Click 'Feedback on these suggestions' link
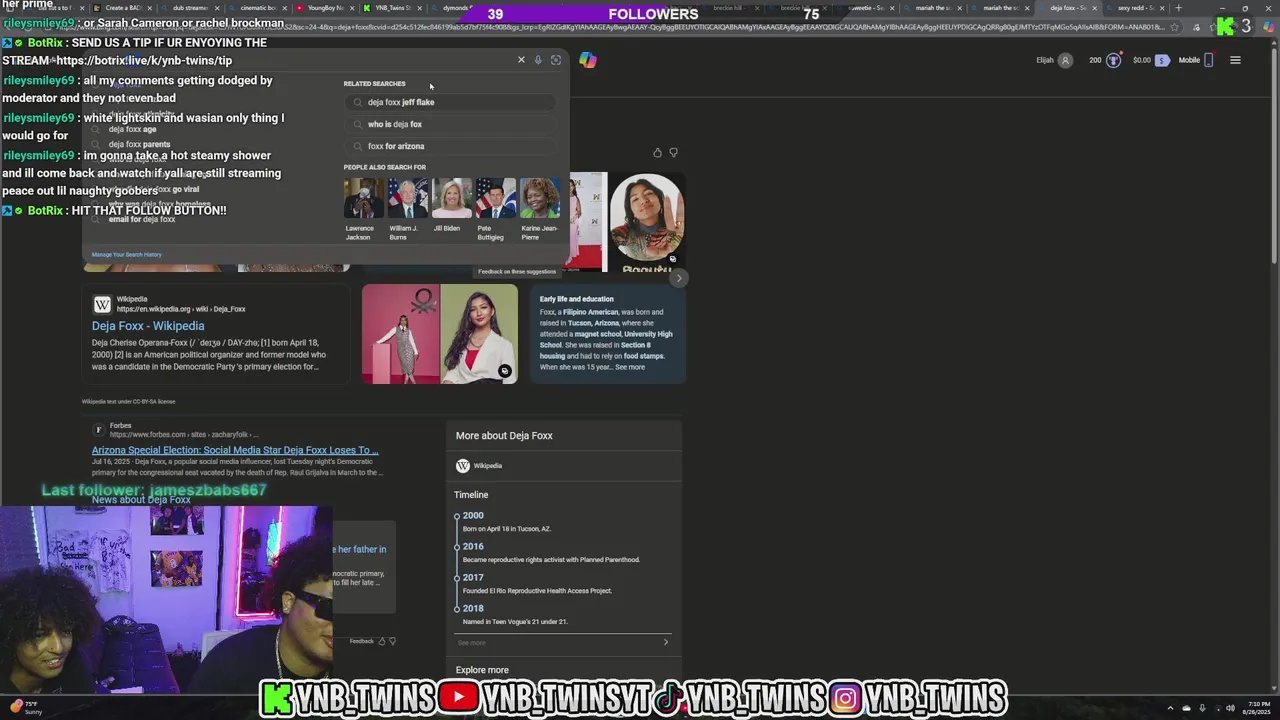The width and height of the screenshot is (1280, 720). (517, 271)
